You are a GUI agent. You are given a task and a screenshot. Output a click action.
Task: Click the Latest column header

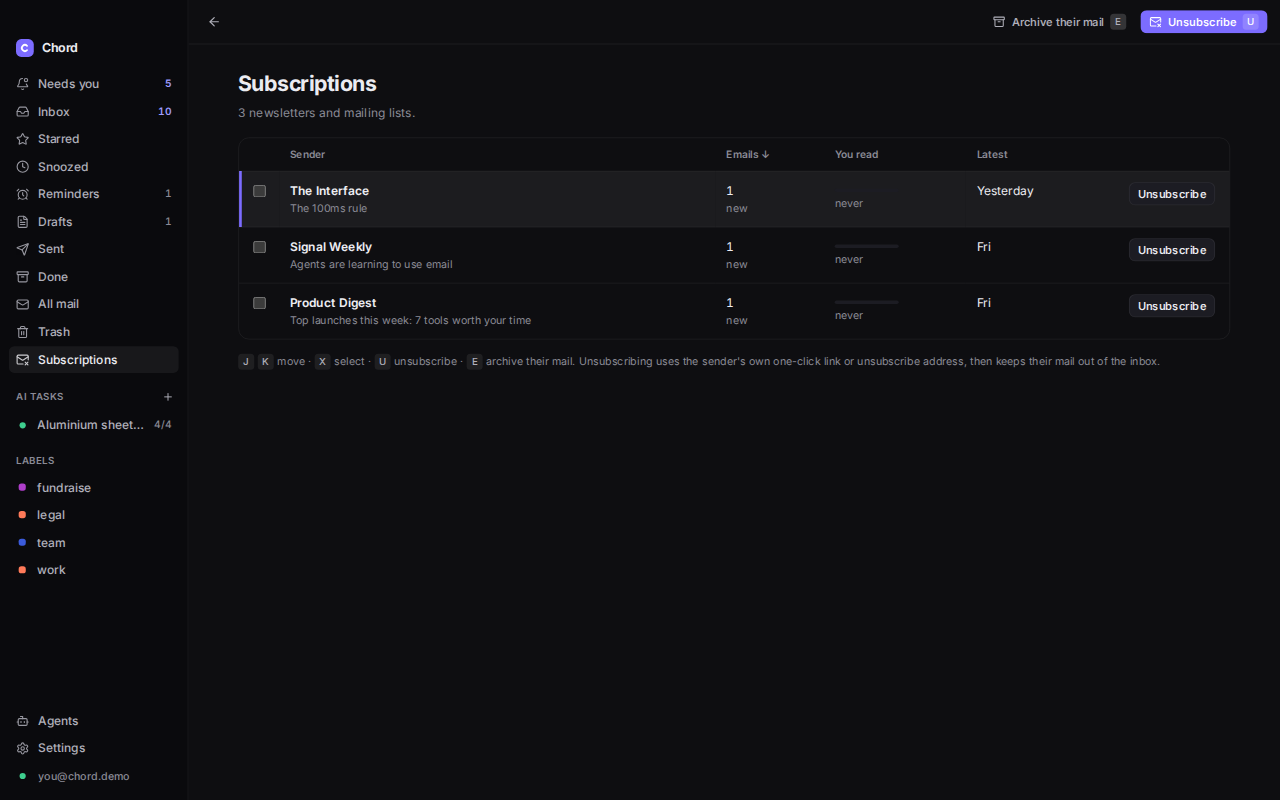pos(992,155)
